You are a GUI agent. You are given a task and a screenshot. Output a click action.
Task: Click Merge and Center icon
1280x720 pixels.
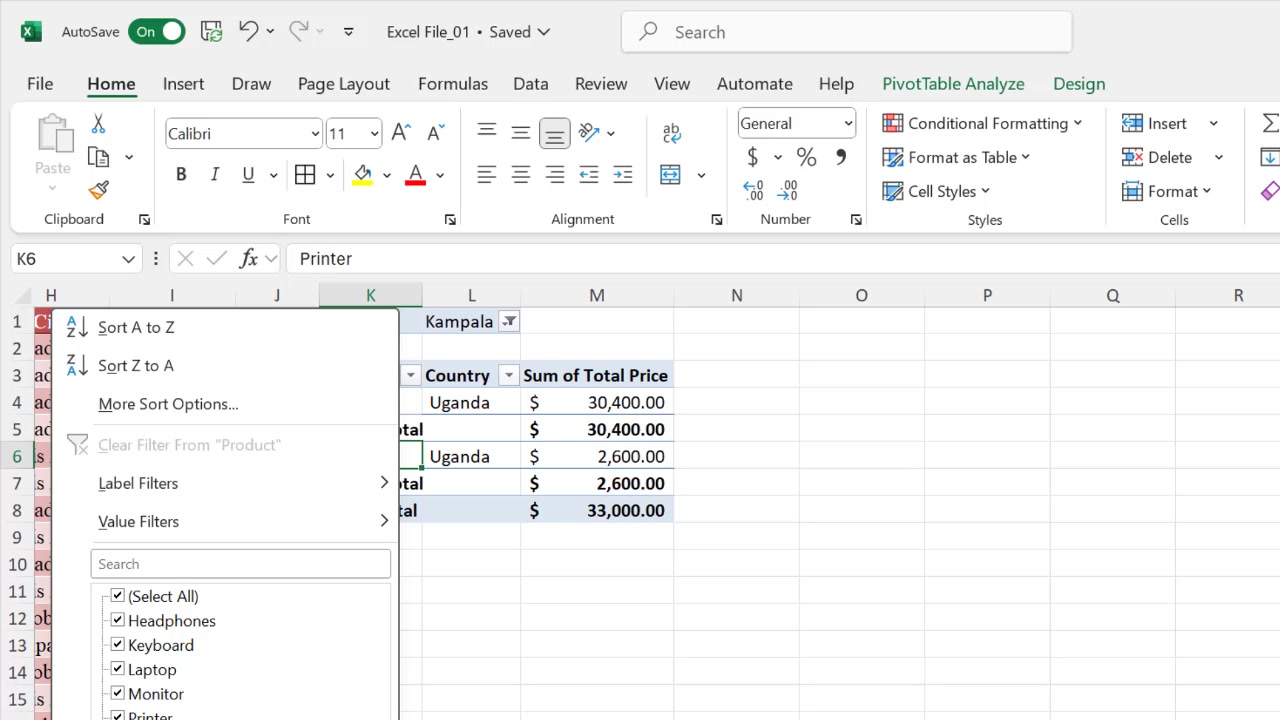(671, 175)
